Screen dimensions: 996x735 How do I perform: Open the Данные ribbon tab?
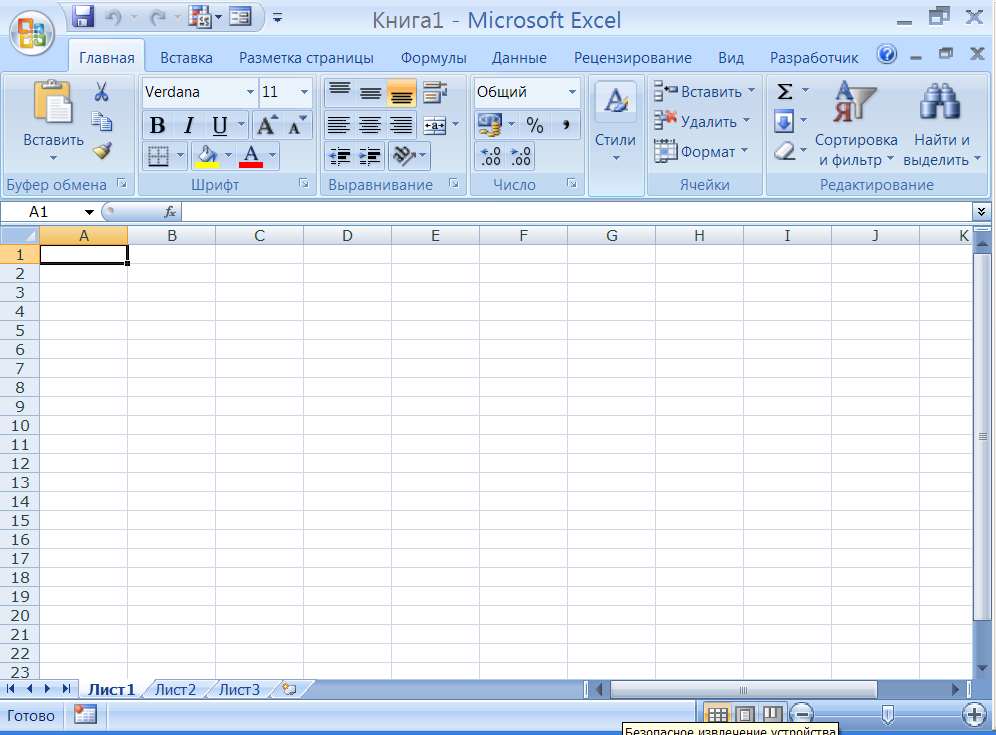tap(519, 58)
